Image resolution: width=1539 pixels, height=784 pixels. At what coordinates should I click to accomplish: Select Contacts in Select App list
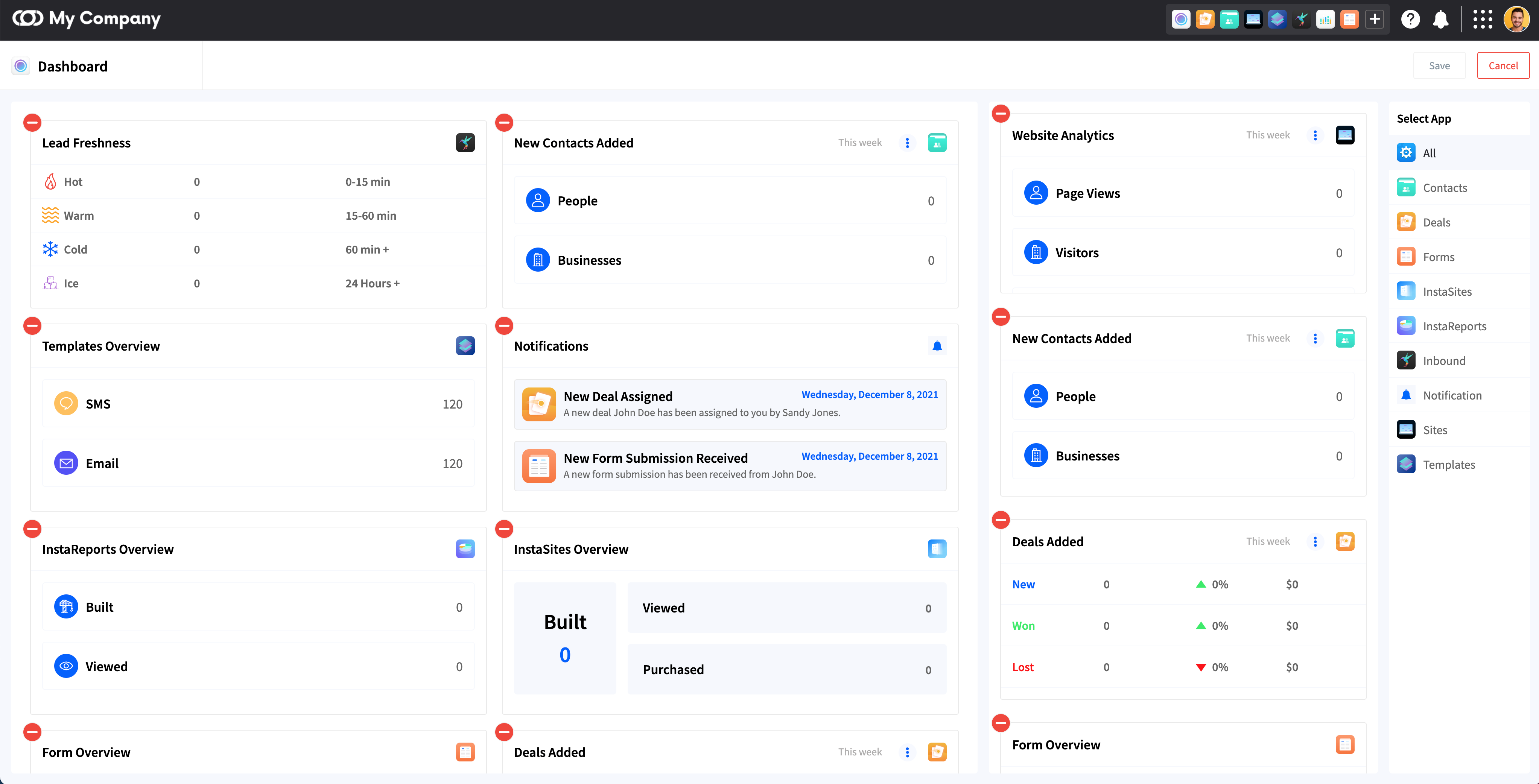point(1445,187)
